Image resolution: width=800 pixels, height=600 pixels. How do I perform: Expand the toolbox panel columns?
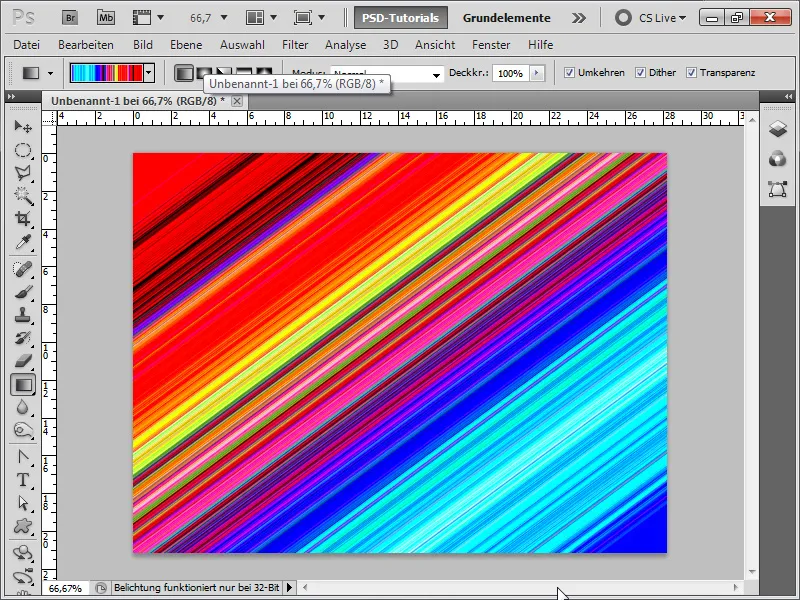point(11,96)
